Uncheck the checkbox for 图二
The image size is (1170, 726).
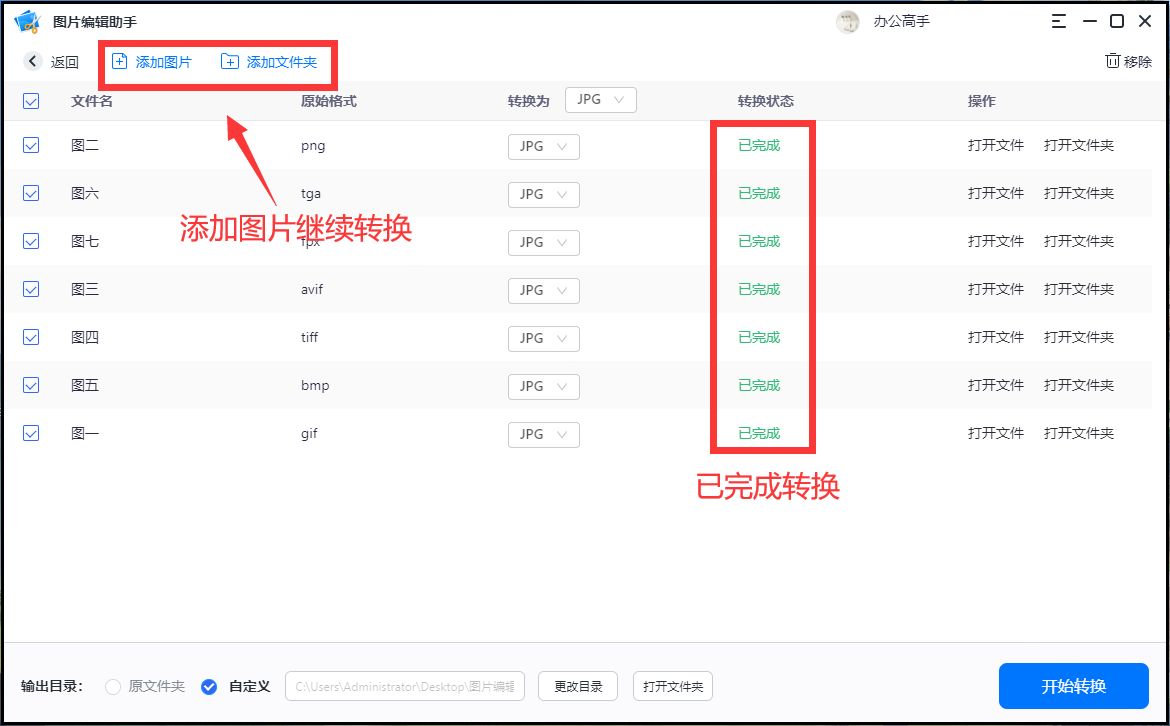coord(30,145)
